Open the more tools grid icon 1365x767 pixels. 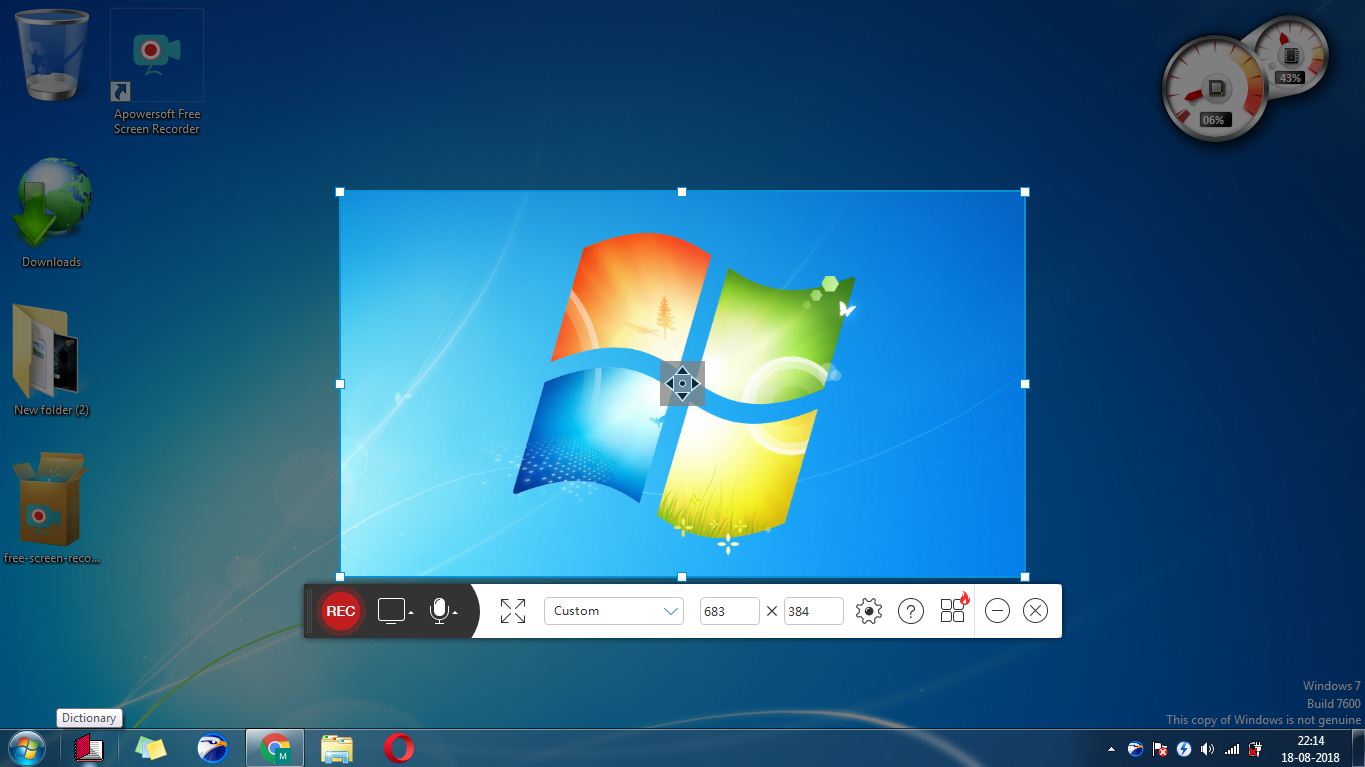pos(951,610)
